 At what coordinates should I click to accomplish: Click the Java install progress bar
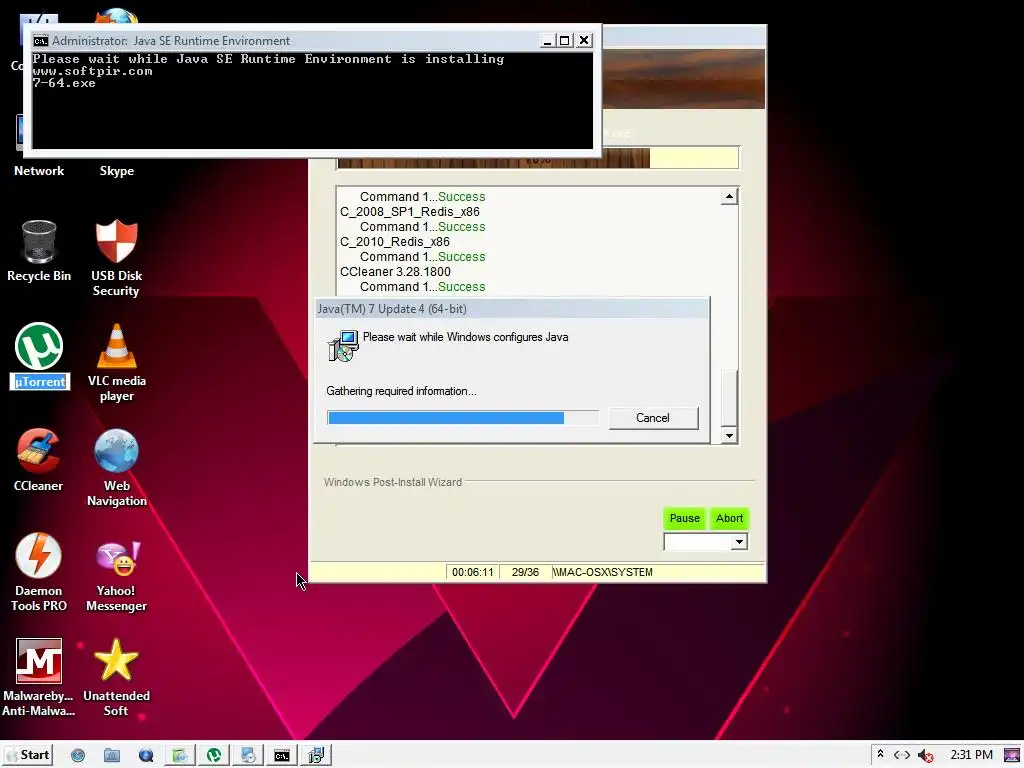(x=462, y=418)
